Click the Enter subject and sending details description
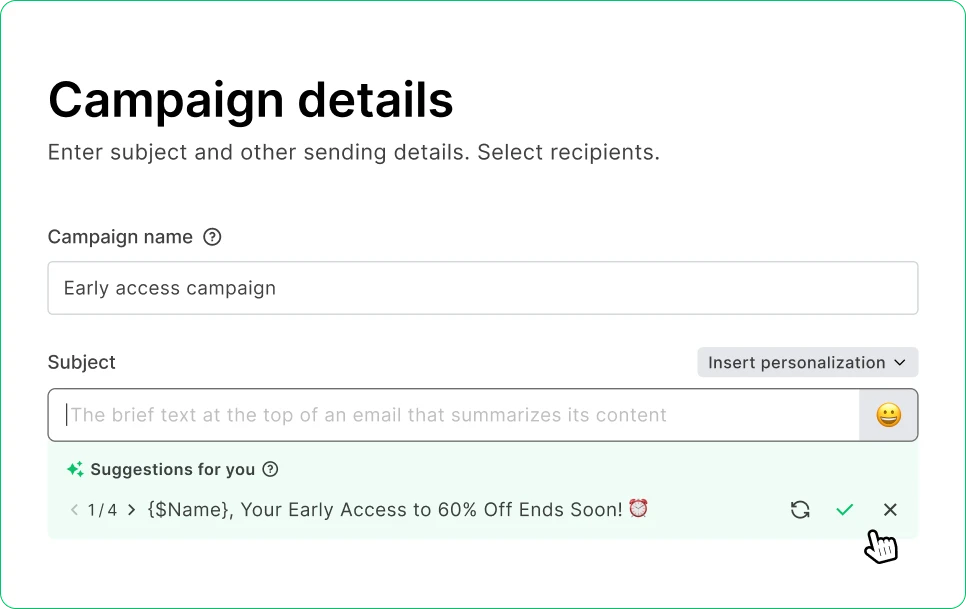Screen dimensions: 966x609 coord(354,153)
